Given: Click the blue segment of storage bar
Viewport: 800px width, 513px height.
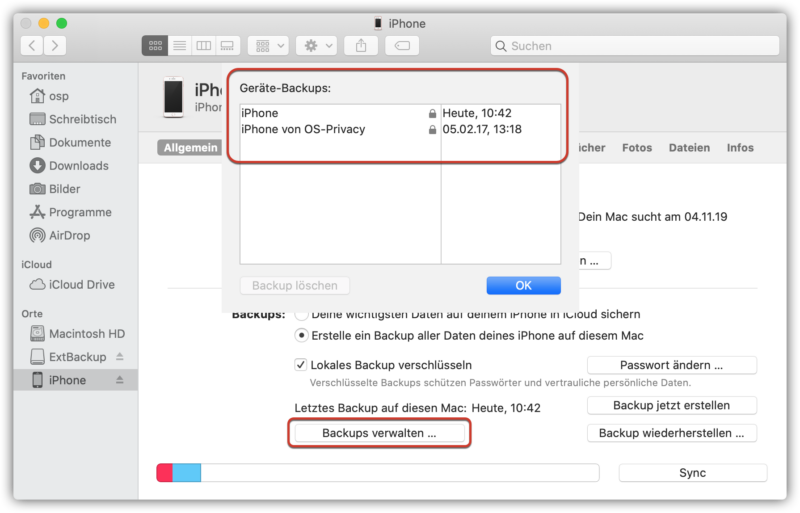Looking at the screenshot, I should [x=187, y=473].
